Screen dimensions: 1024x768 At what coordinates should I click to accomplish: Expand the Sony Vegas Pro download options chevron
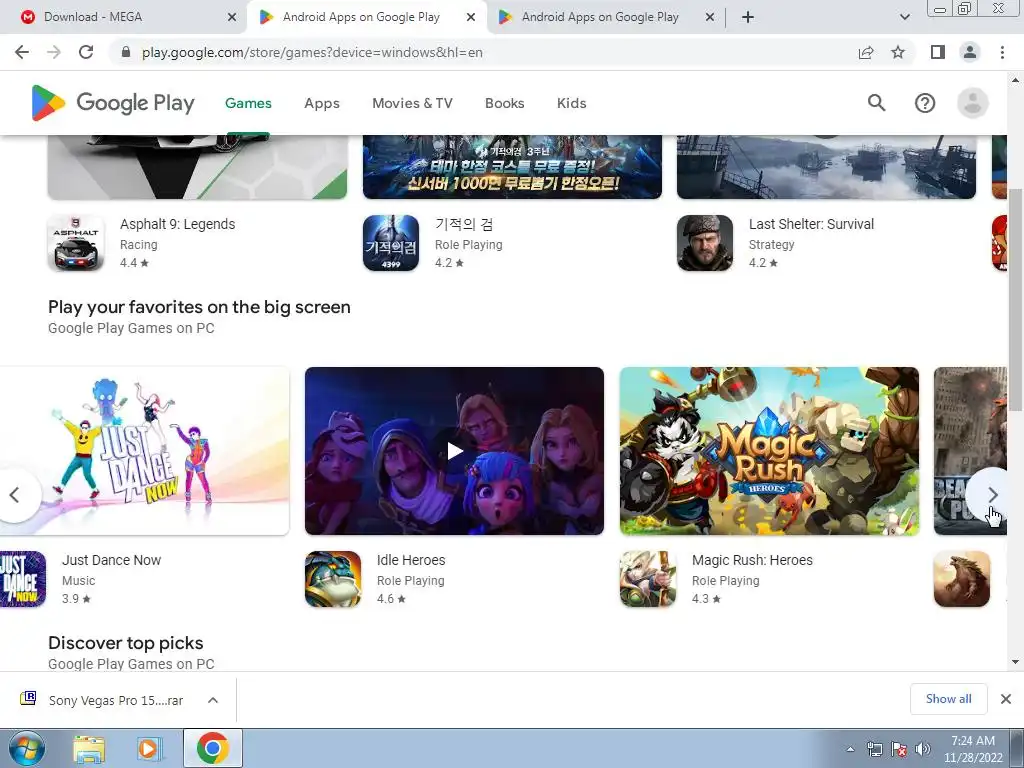(213, 700)
